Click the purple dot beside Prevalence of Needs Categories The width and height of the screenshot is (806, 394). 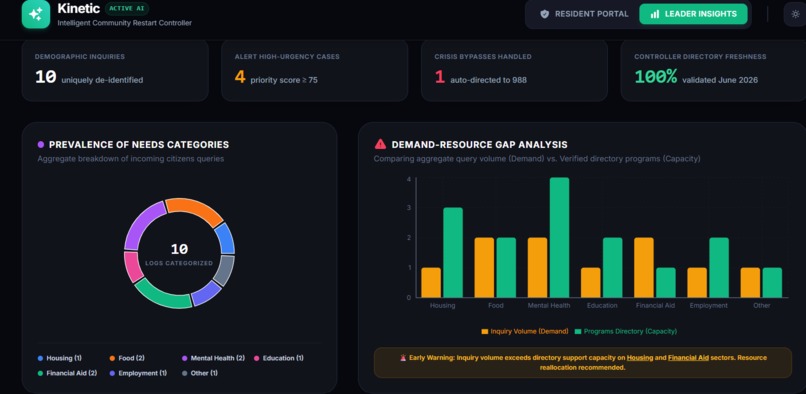[41, 145]
